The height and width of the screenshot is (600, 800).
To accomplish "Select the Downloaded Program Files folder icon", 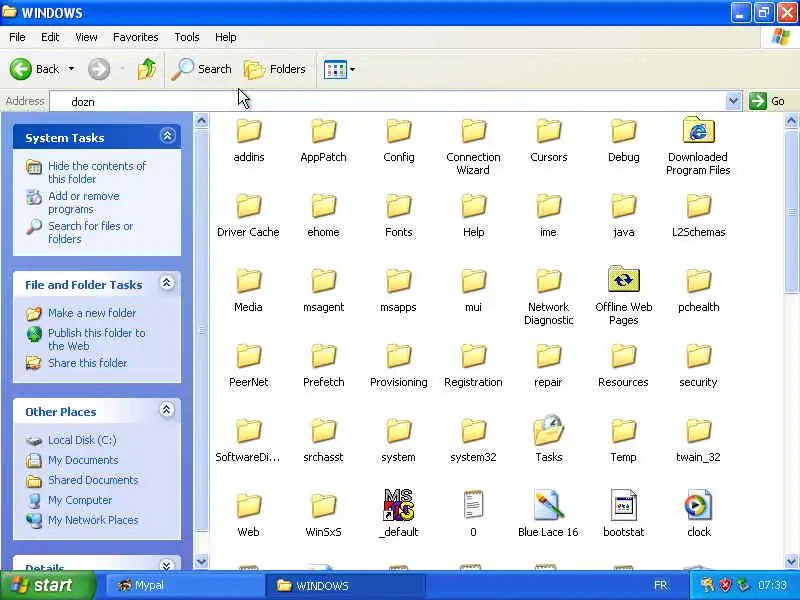I will pos(698,130).
